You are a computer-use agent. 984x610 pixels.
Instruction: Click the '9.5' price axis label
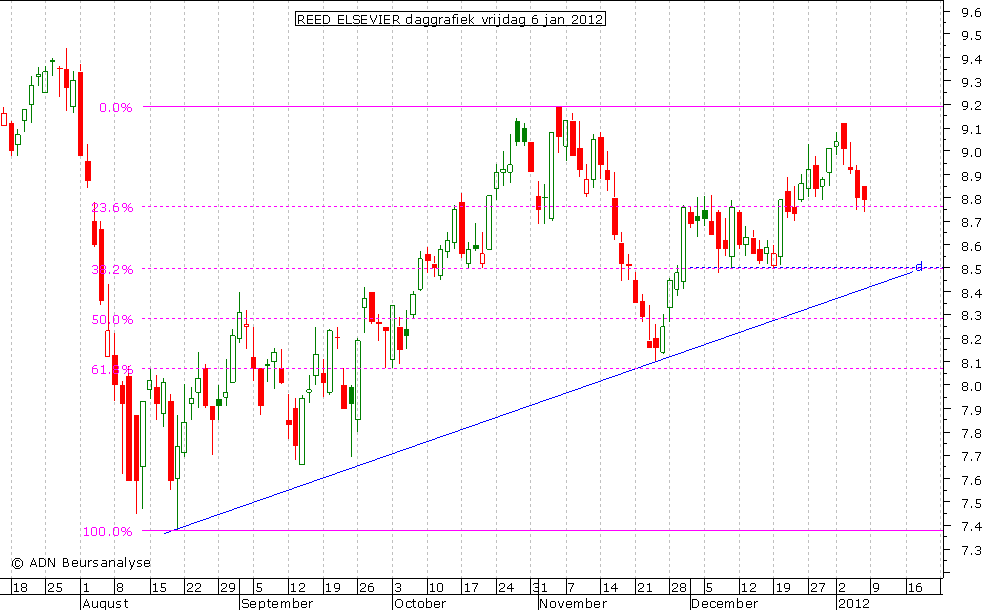971,36
